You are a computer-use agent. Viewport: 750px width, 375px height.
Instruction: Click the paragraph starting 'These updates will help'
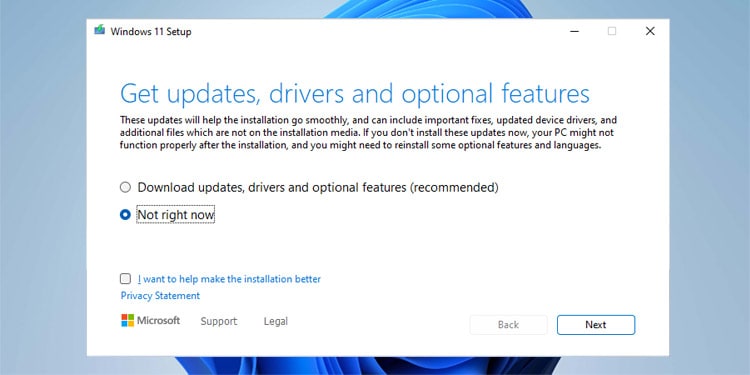tap(368, 132)
